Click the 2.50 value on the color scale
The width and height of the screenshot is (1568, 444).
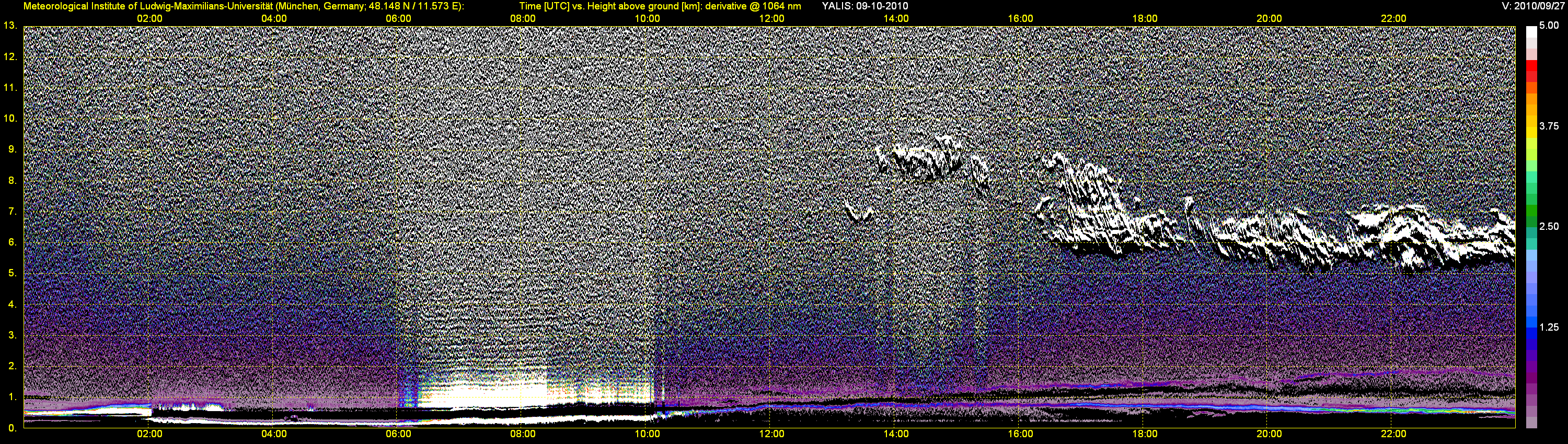tap(1549, 226)
